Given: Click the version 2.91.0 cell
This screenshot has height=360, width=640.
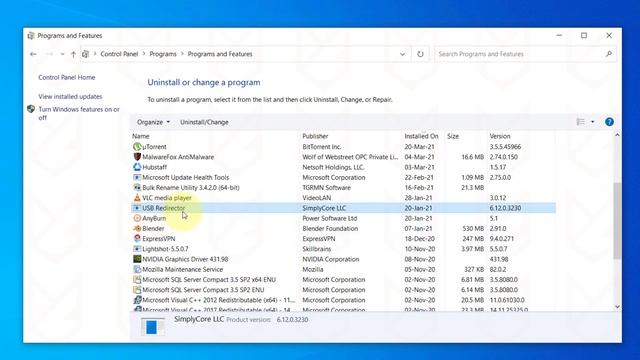Looking at the screenshot, I should click(x=498, y=228).
